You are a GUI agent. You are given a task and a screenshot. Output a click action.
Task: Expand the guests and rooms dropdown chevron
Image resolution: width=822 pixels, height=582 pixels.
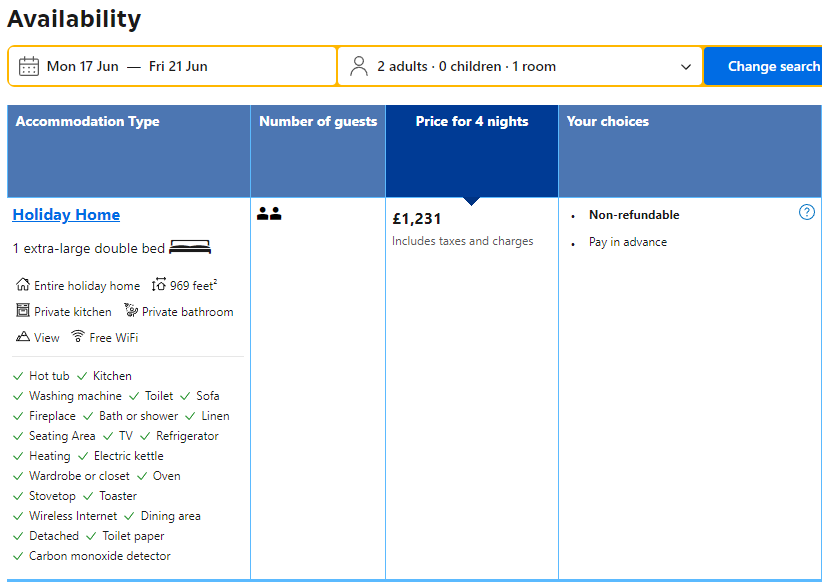(x=686, y=67)
